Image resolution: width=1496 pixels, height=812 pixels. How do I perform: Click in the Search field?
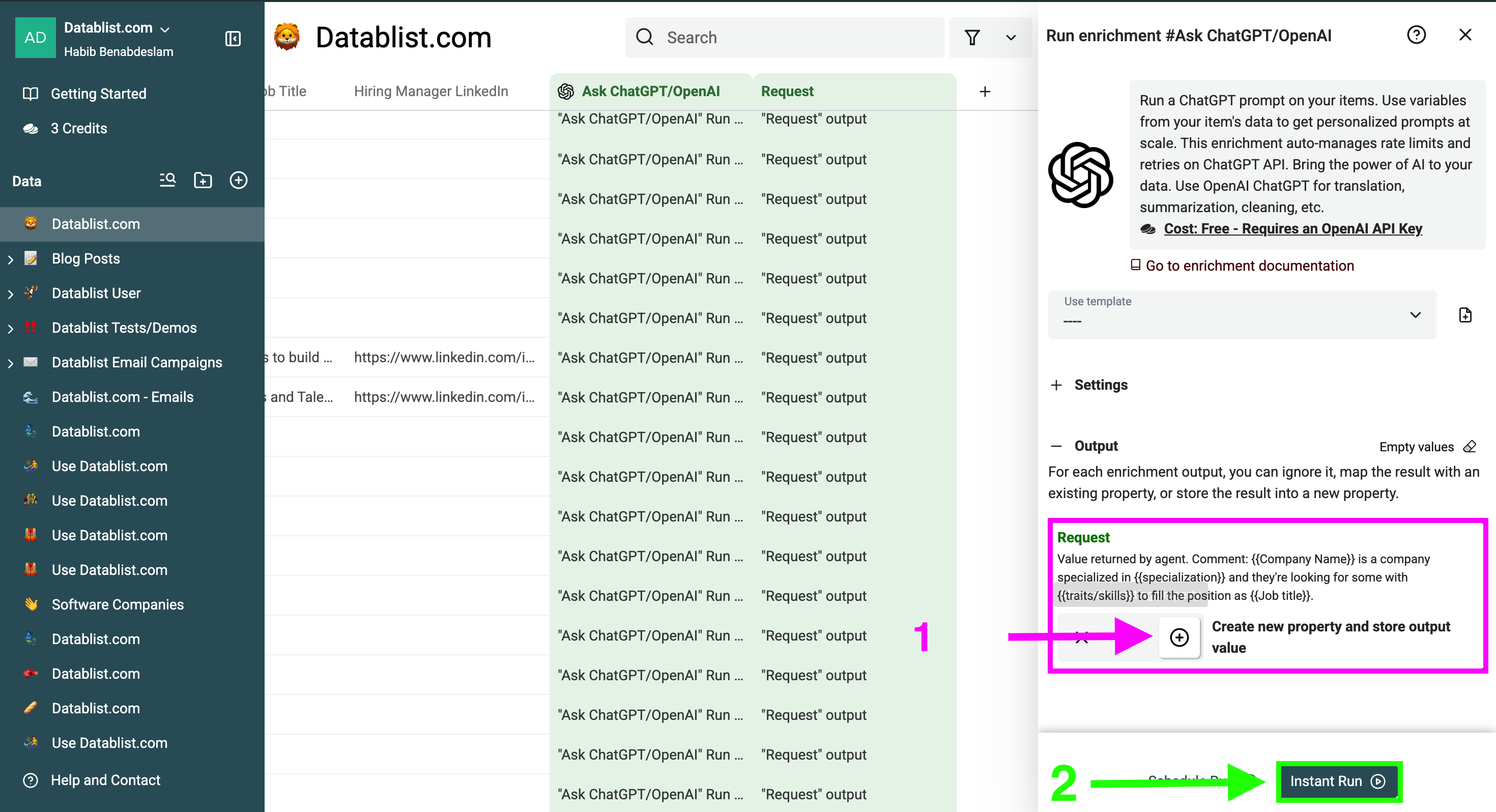tap(785, 38)
